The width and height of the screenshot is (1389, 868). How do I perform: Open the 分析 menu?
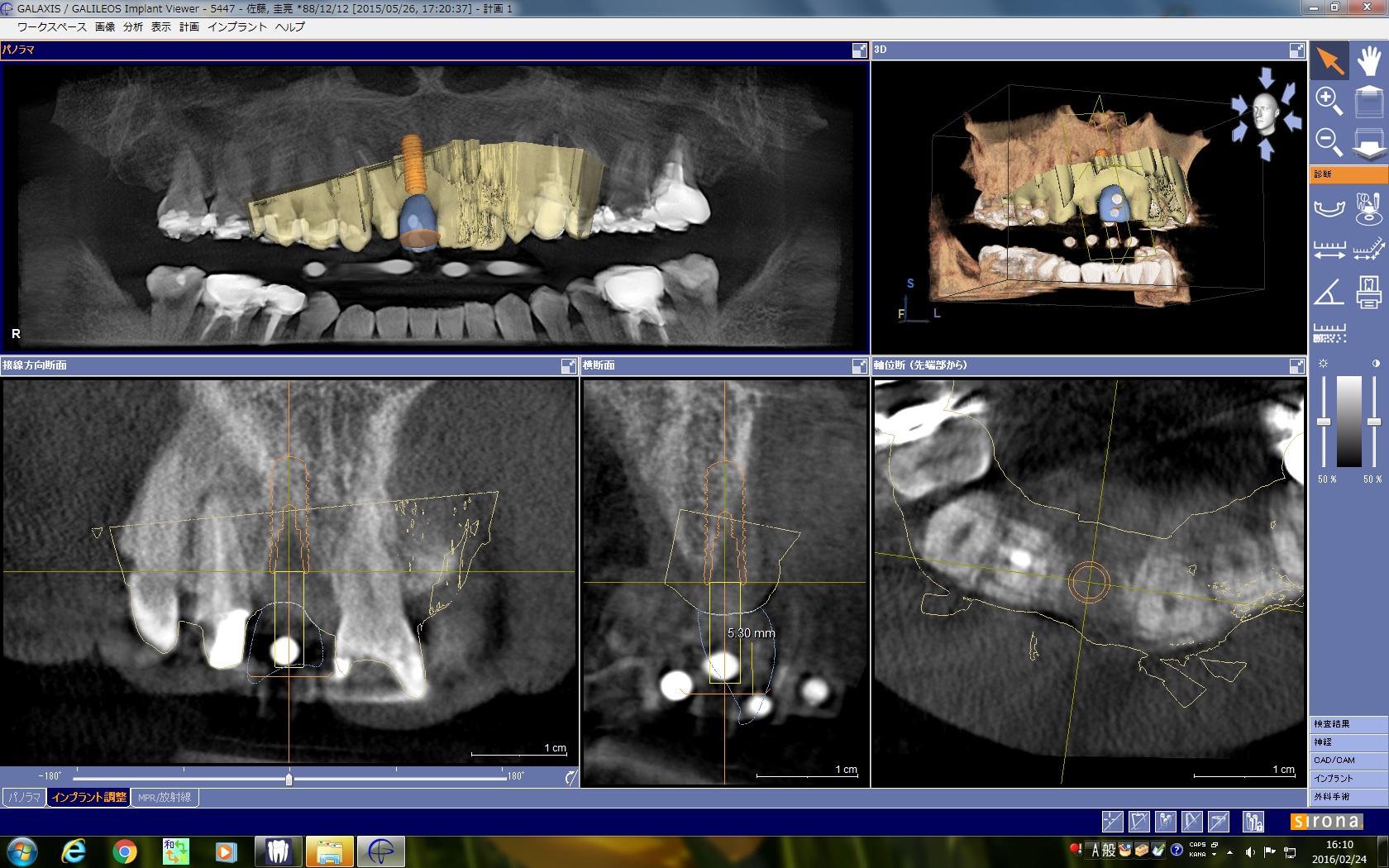click(x=133, y=27)
